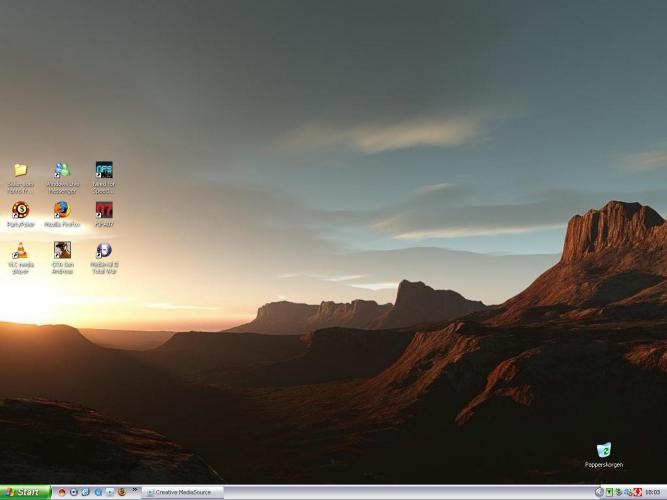Click the first red Quick Launch icon
This screenshot has height=500, width=667.
click(x=62, y=492)
